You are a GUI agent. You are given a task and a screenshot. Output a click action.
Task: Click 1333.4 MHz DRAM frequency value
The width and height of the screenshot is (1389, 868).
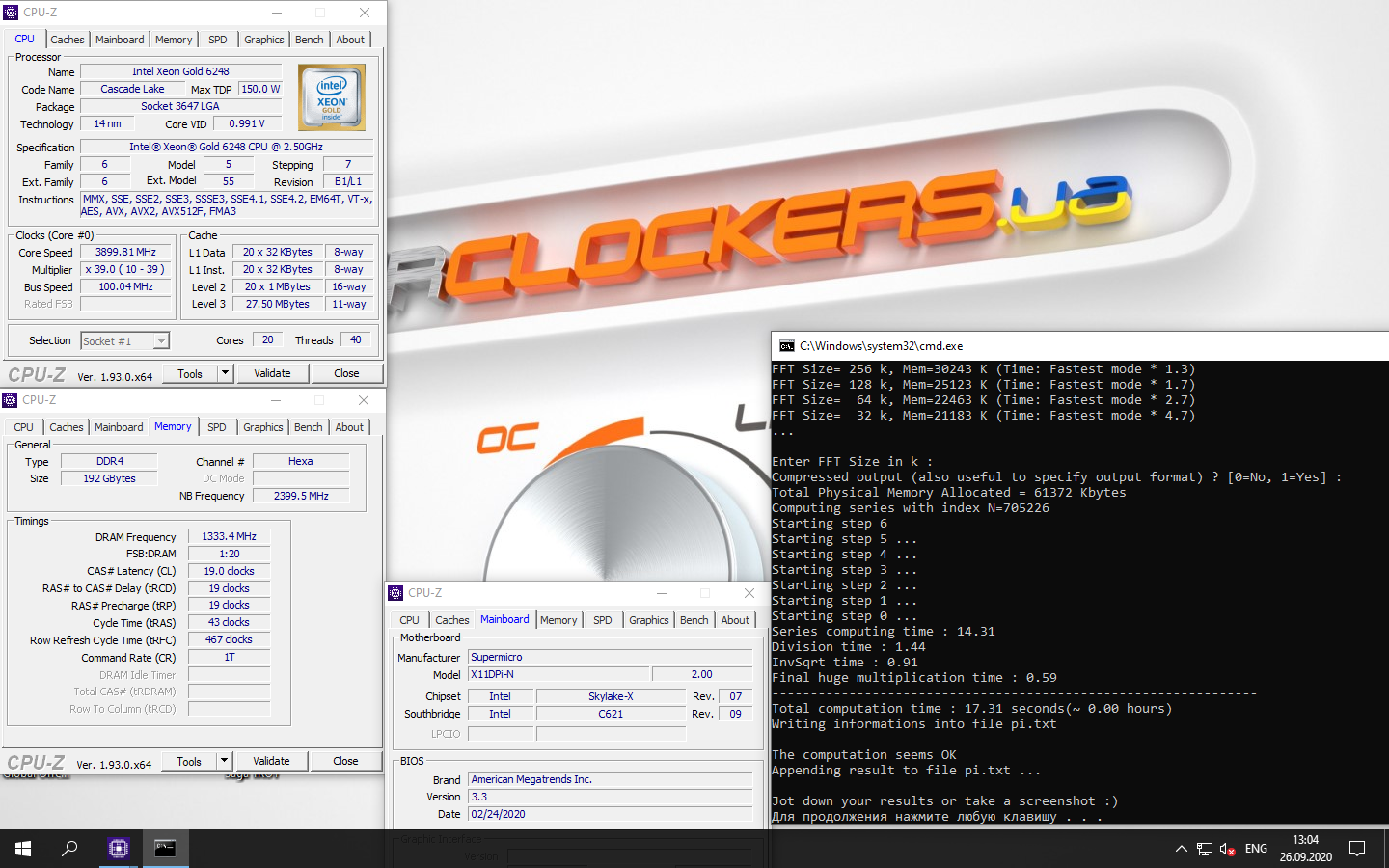pos(230,536)
